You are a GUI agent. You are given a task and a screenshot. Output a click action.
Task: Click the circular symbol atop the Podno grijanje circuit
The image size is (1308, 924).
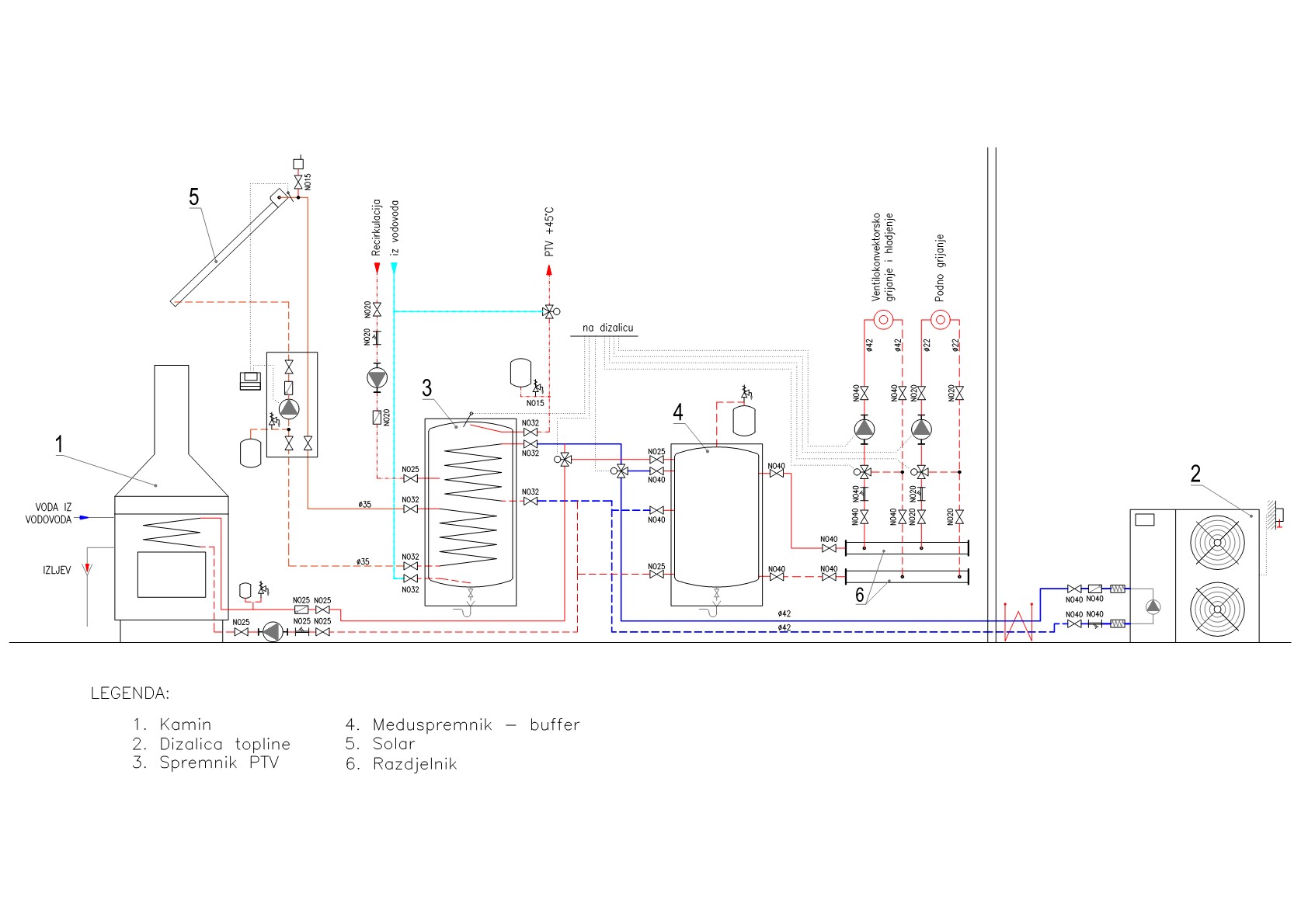[940, 319]
